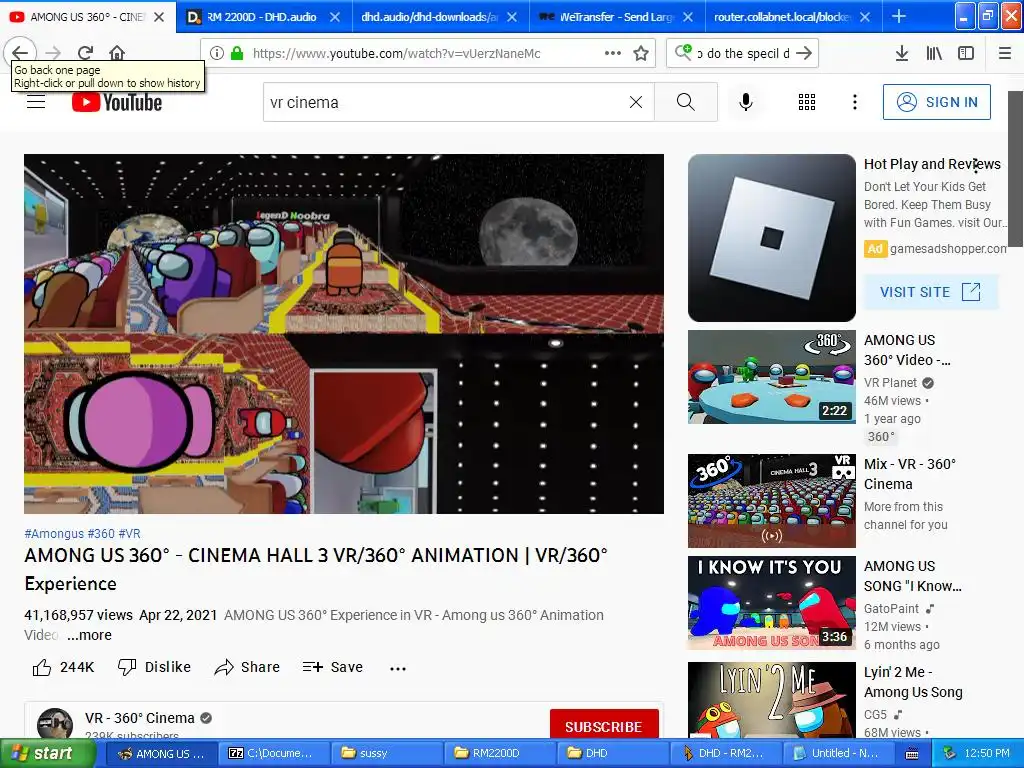Click the #VR hashtag link
The width and height of the screenshot is (1024, 768).
(129, 534)
